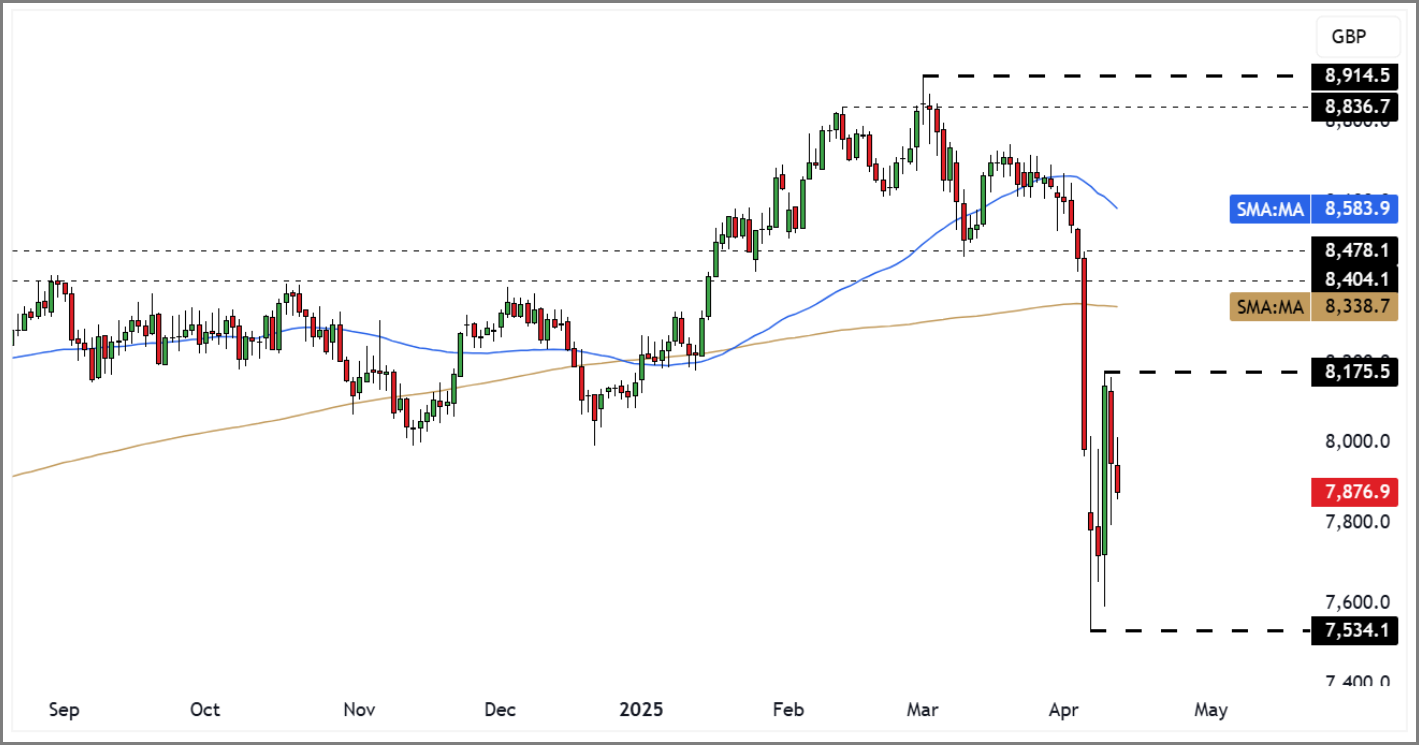Viewport: 1419px width, 745px height.
Task: Click the Dec label on time axis
Action: point(500,710)
